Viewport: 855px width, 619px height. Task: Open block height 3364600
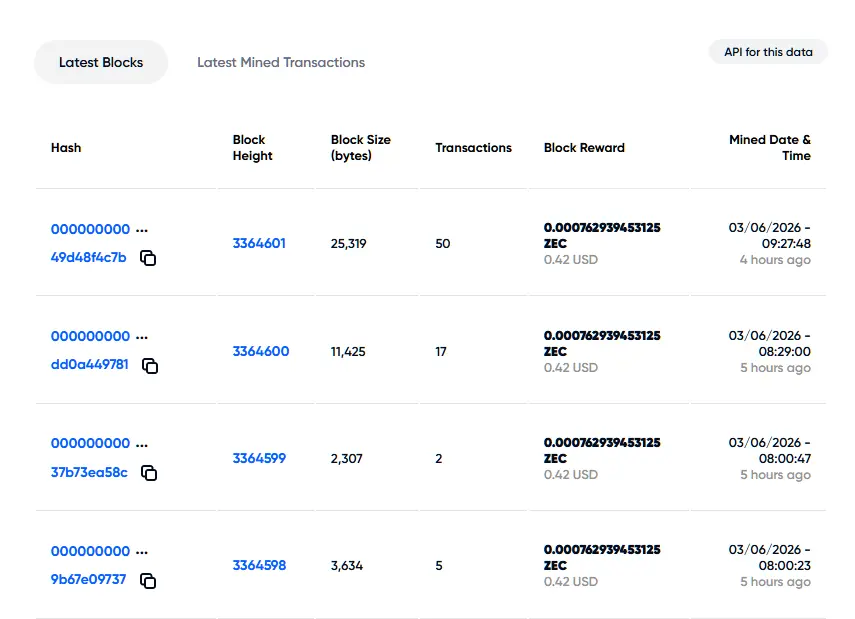(261, 351)
